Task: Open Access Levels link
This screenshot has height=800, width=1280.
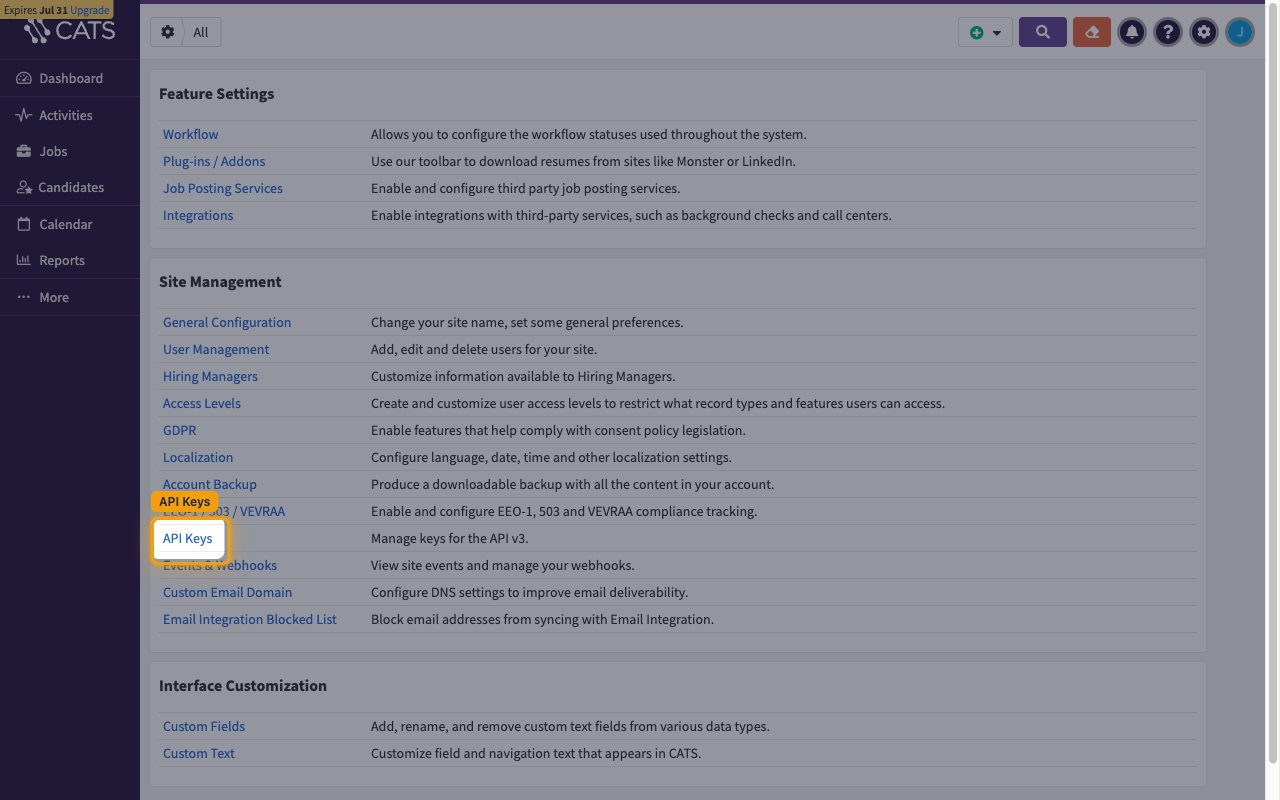Action: pyautogui.click(x=202, y=403)
